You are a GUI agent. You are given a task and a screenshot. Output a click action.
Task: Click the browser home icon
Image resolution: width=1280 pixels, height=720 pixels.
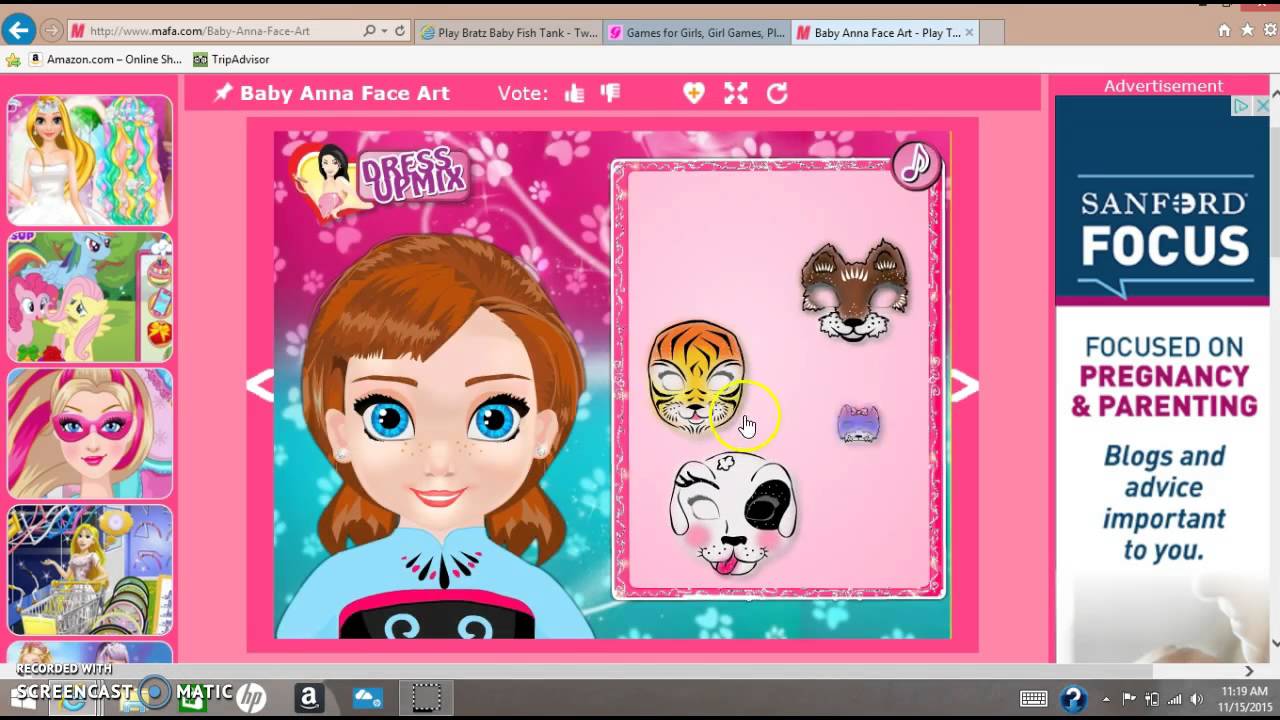pyautogui.click(x=1224, y=31)
